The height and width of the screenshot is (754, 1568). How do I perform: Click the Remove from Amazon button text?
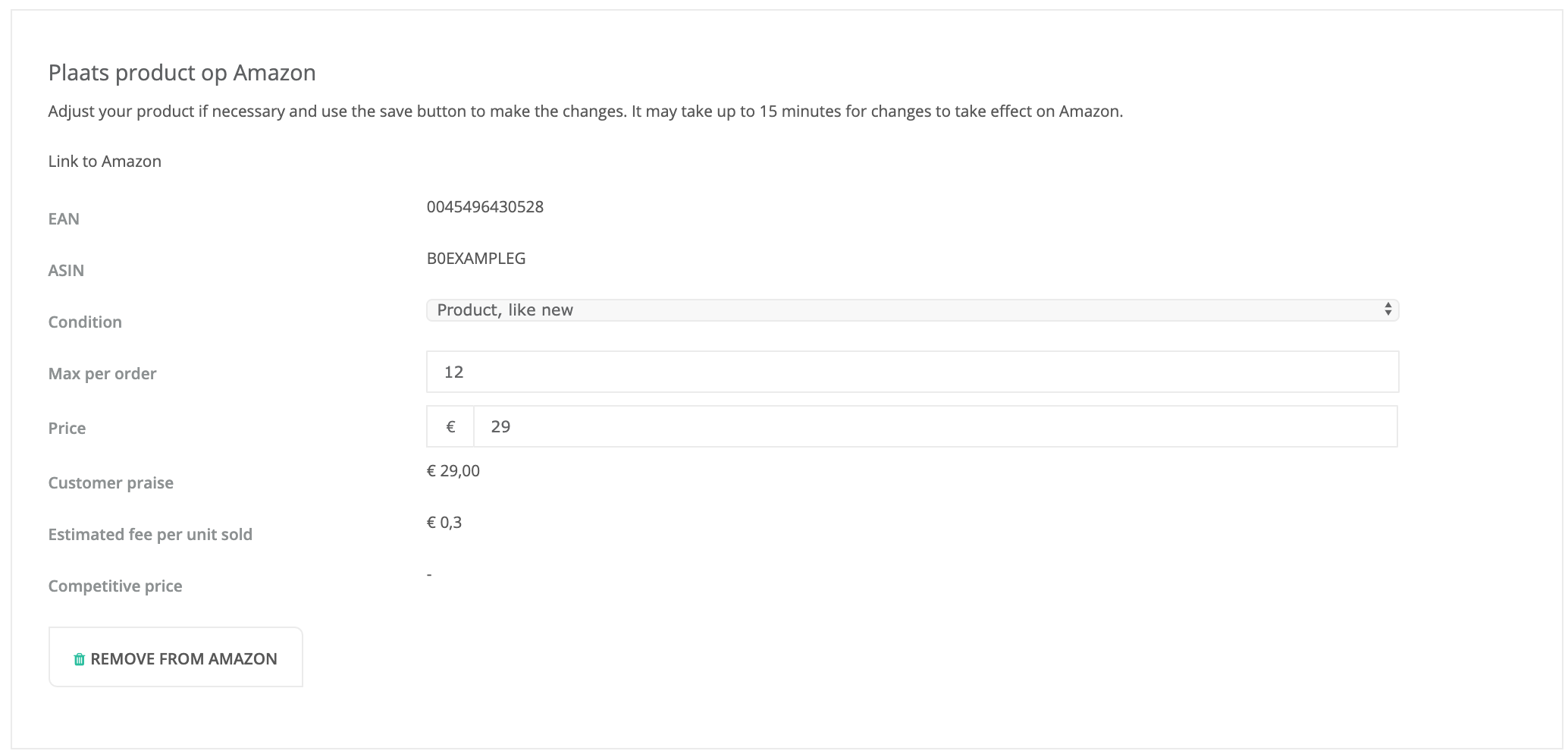pyautogui.click(x=183, y=658)
